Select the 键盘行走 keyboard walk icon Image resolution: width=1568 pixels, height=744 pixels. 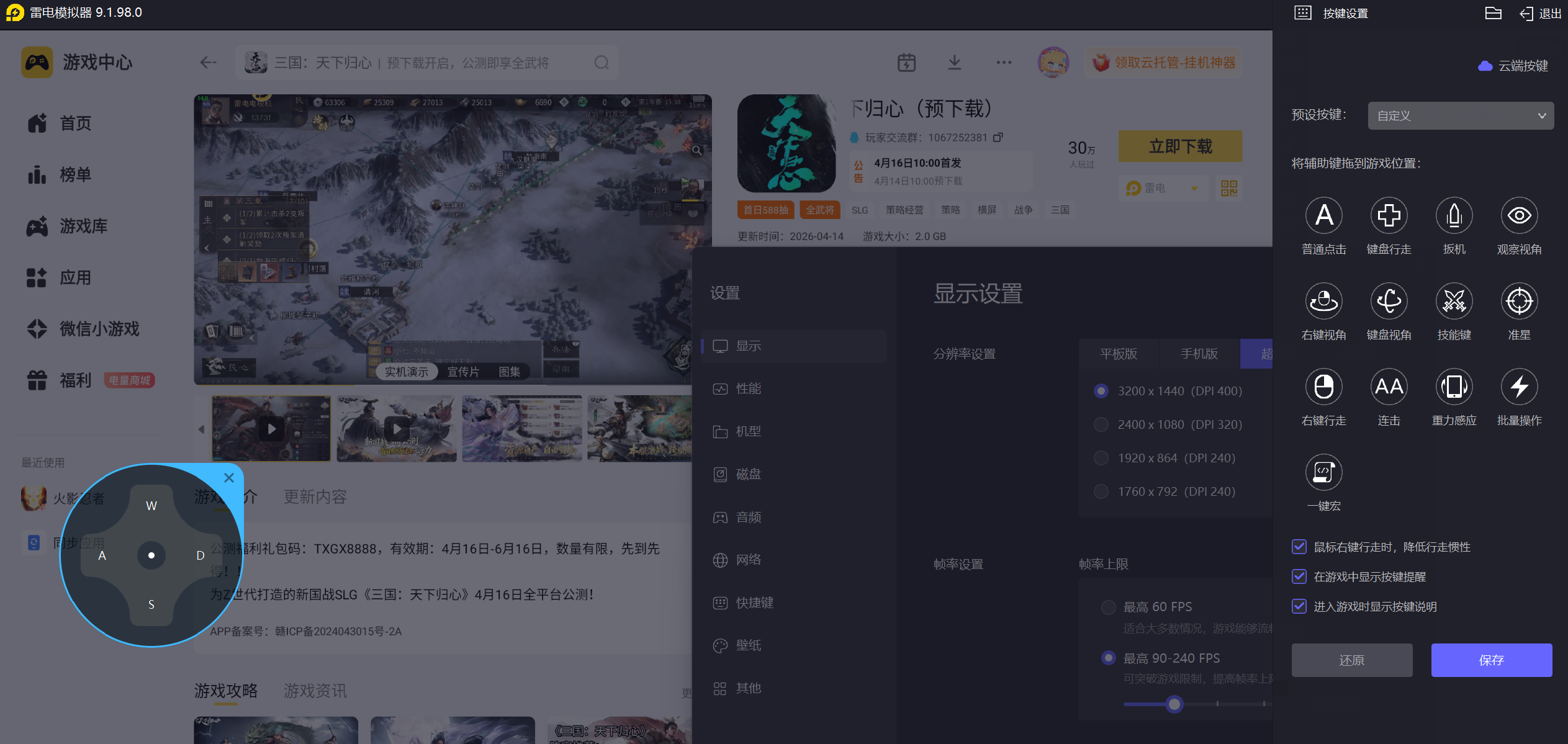[x=1389, y=216]
